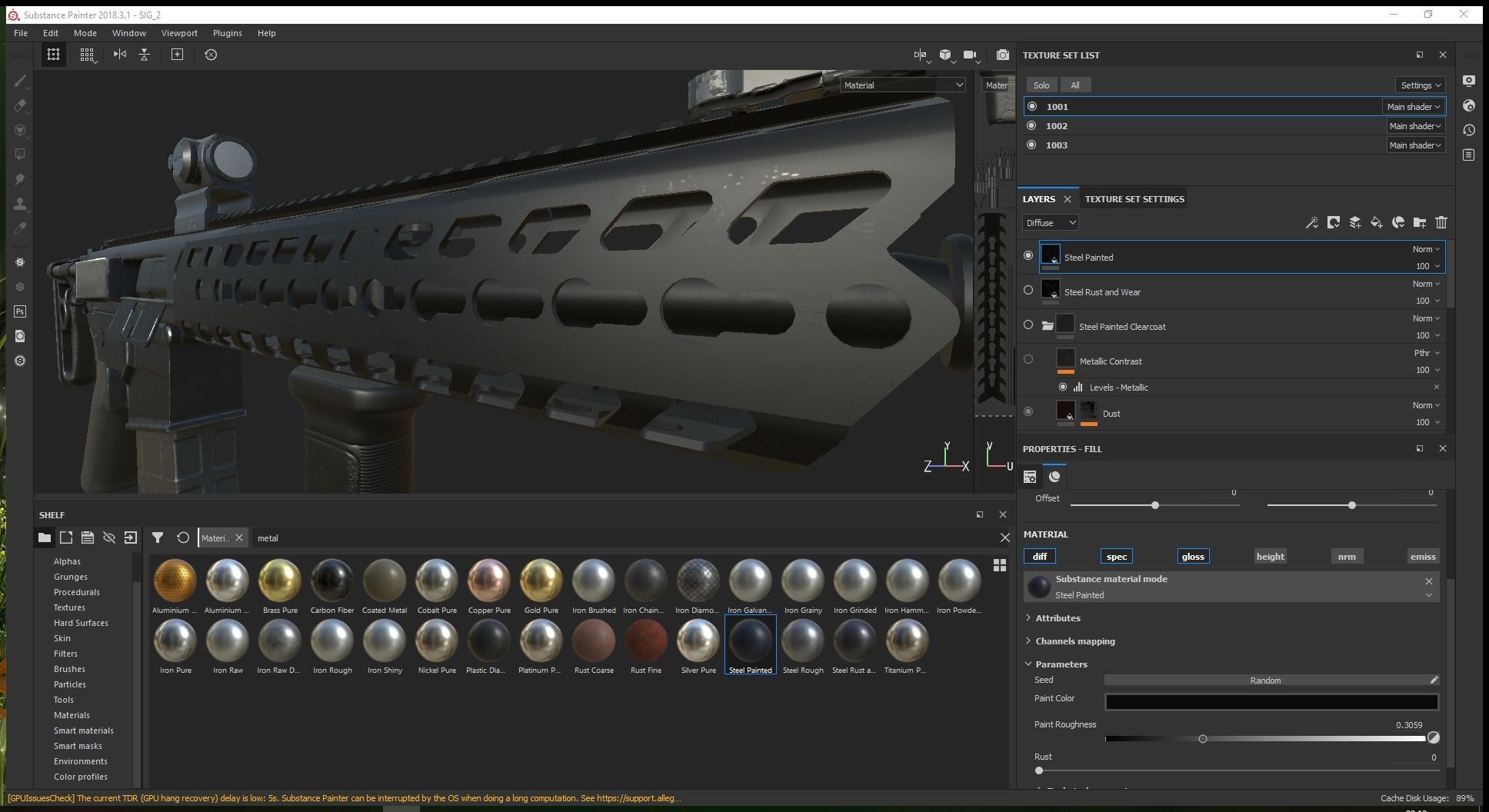Click the shelf save icon
The height and width of the screenshot is (812, 1489).
(88, 537)
